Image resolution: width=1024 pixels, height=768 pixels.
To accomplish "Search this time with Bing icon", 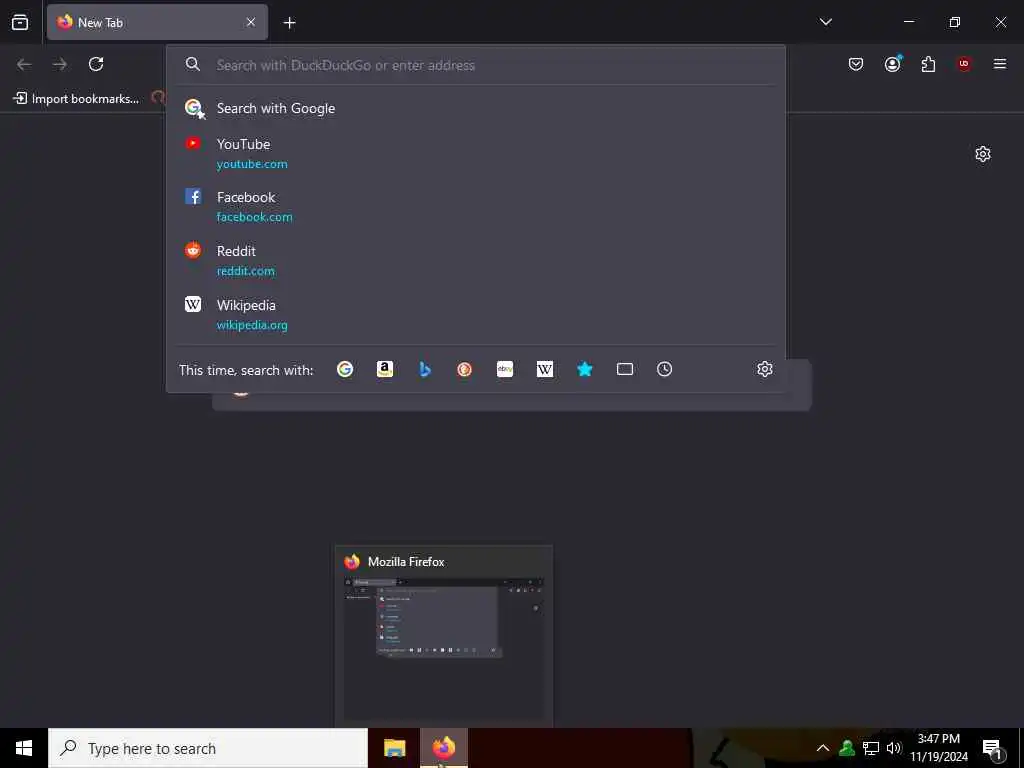I will [424, 370].
